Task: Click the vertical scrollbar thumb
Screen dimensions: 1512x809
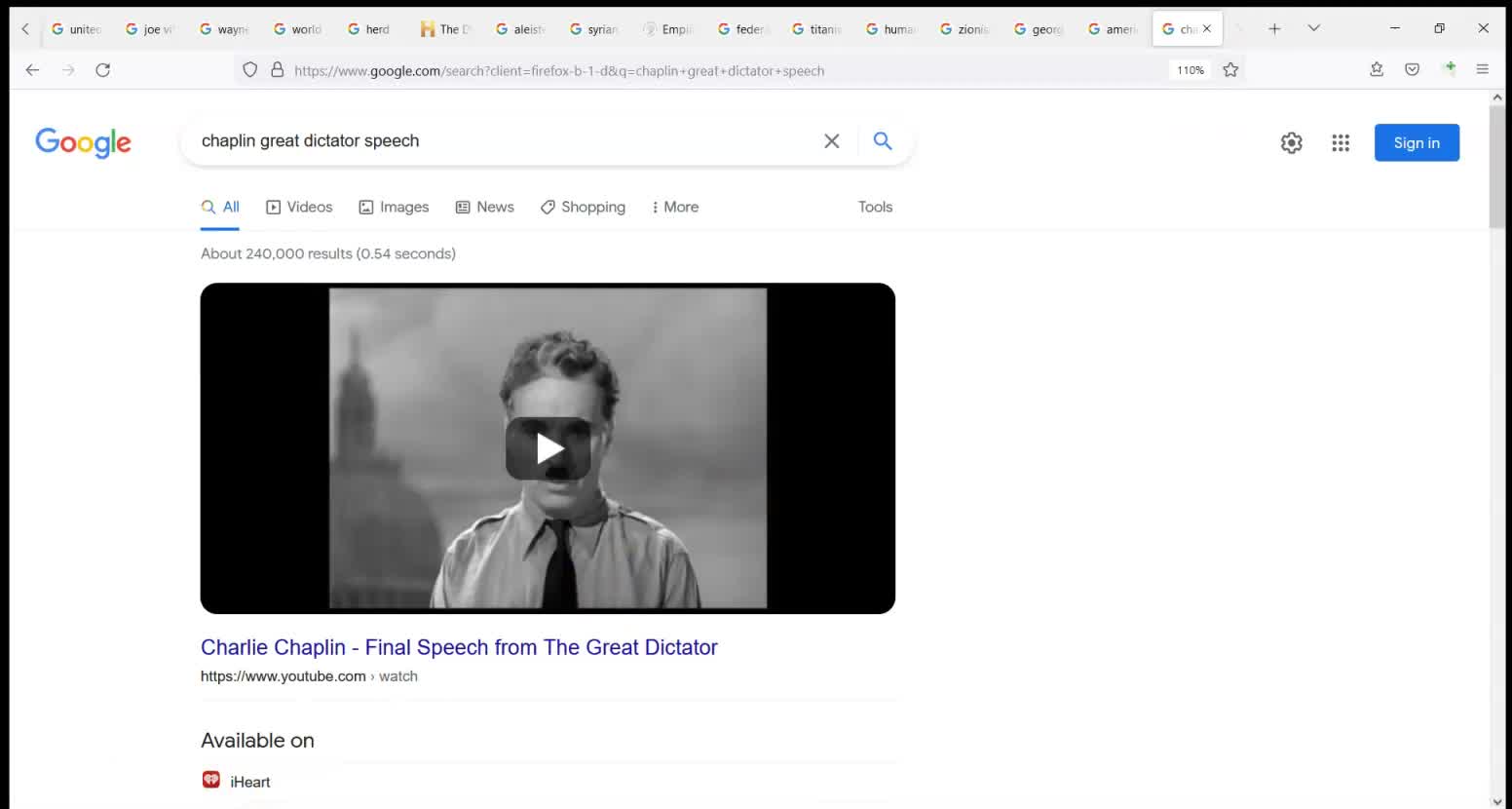Action: (1497, 167)
